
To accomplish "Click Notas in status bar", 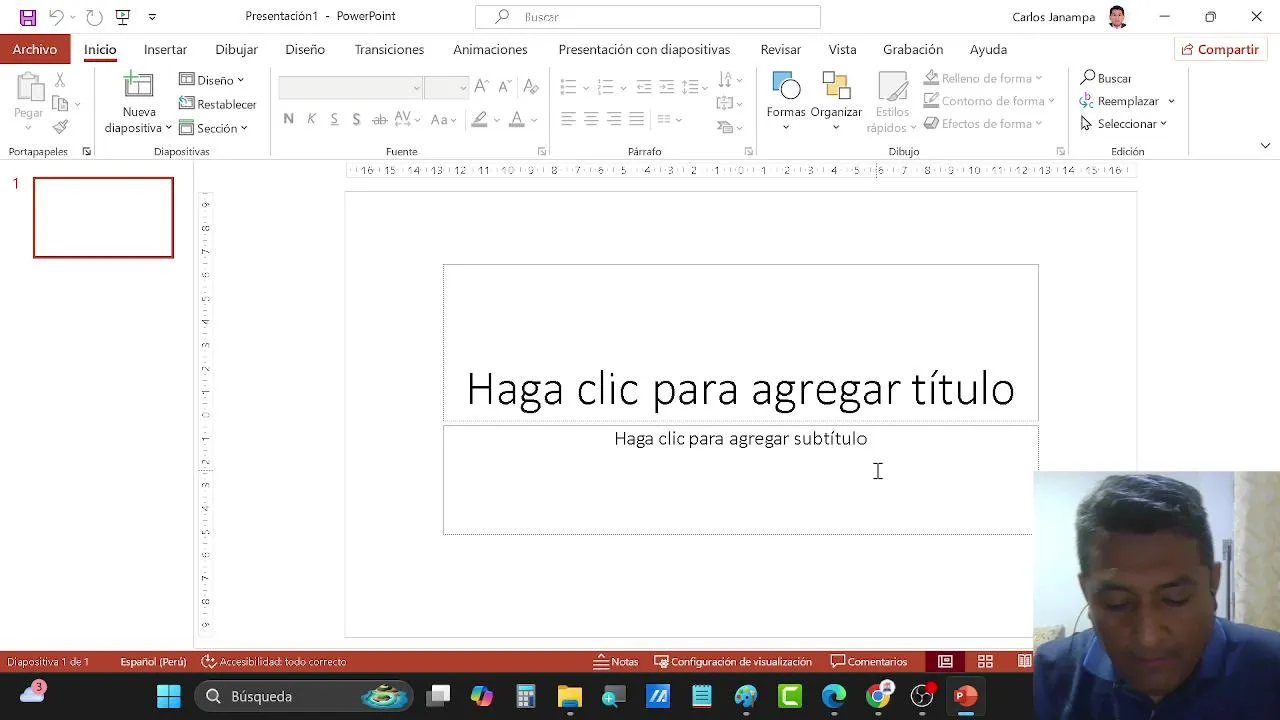I will (616, 662).
